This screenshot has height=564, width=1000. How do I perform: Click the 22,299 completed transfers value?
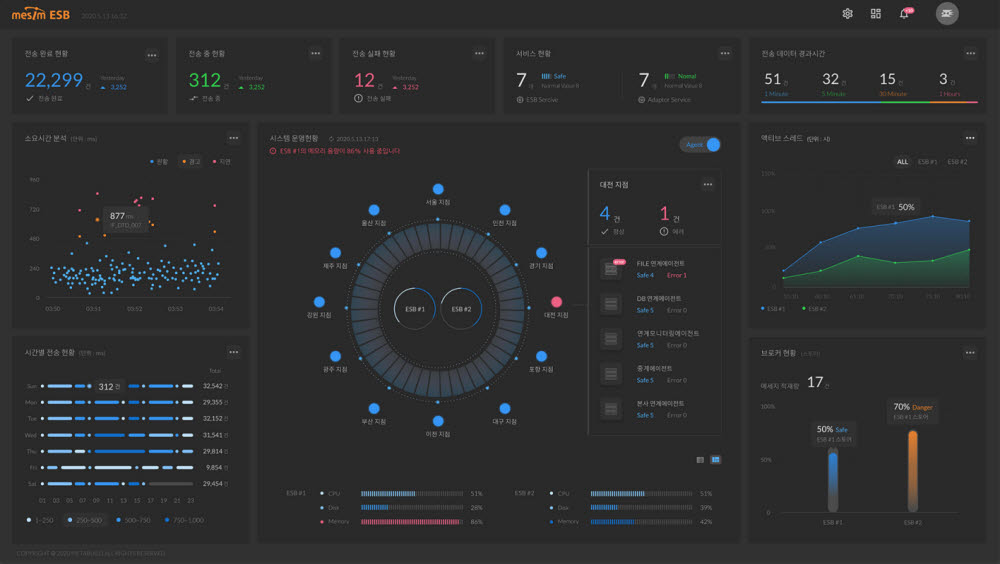pyautogui.click(x=54, y=80)
